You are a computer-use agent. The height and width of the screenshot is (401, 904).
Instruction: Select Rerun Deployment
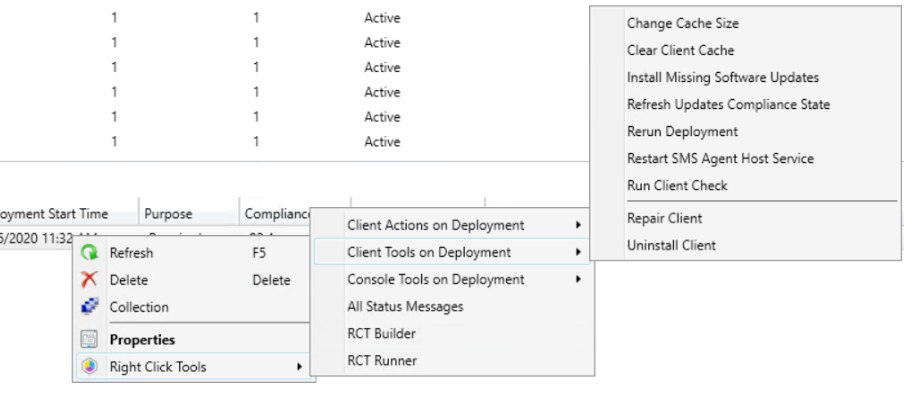[x=745, y=131]
